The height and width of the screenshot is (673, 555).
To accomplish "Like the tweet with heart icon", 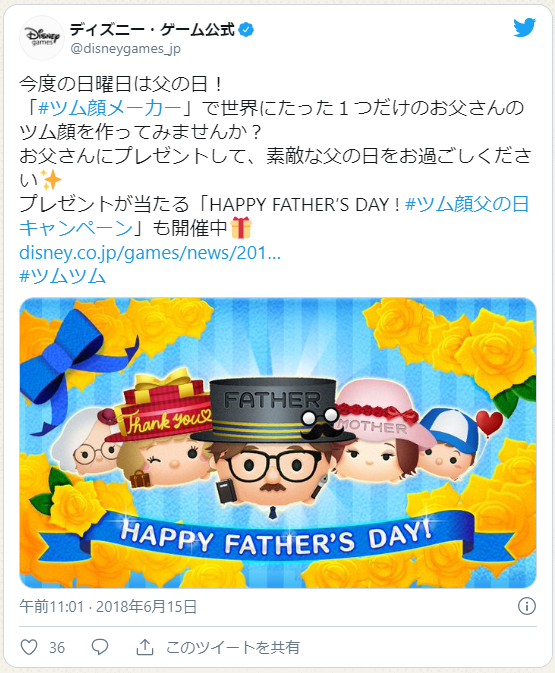I will [29, 647].
